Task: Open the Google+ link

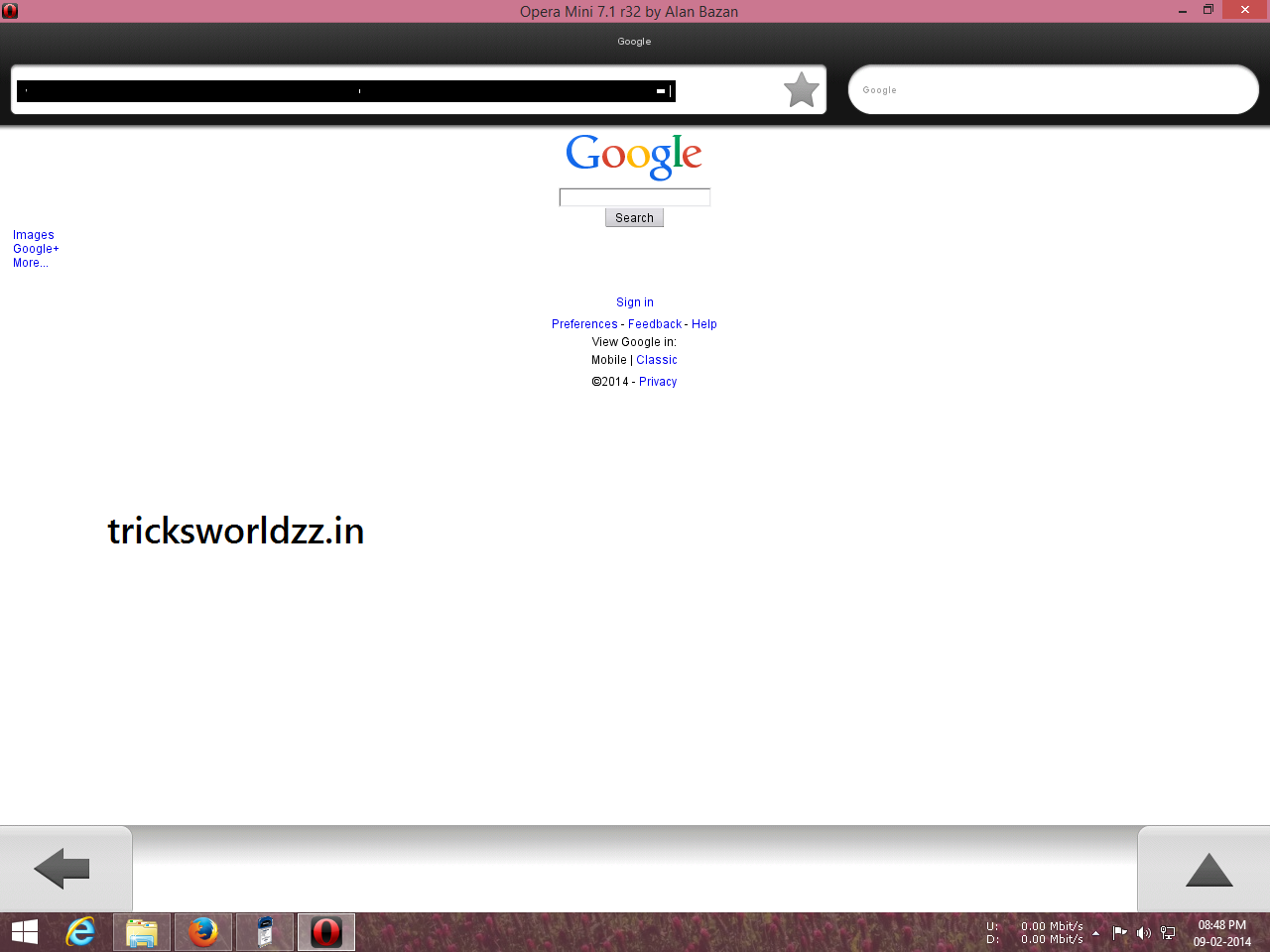Action: click(x=36, y=249)
